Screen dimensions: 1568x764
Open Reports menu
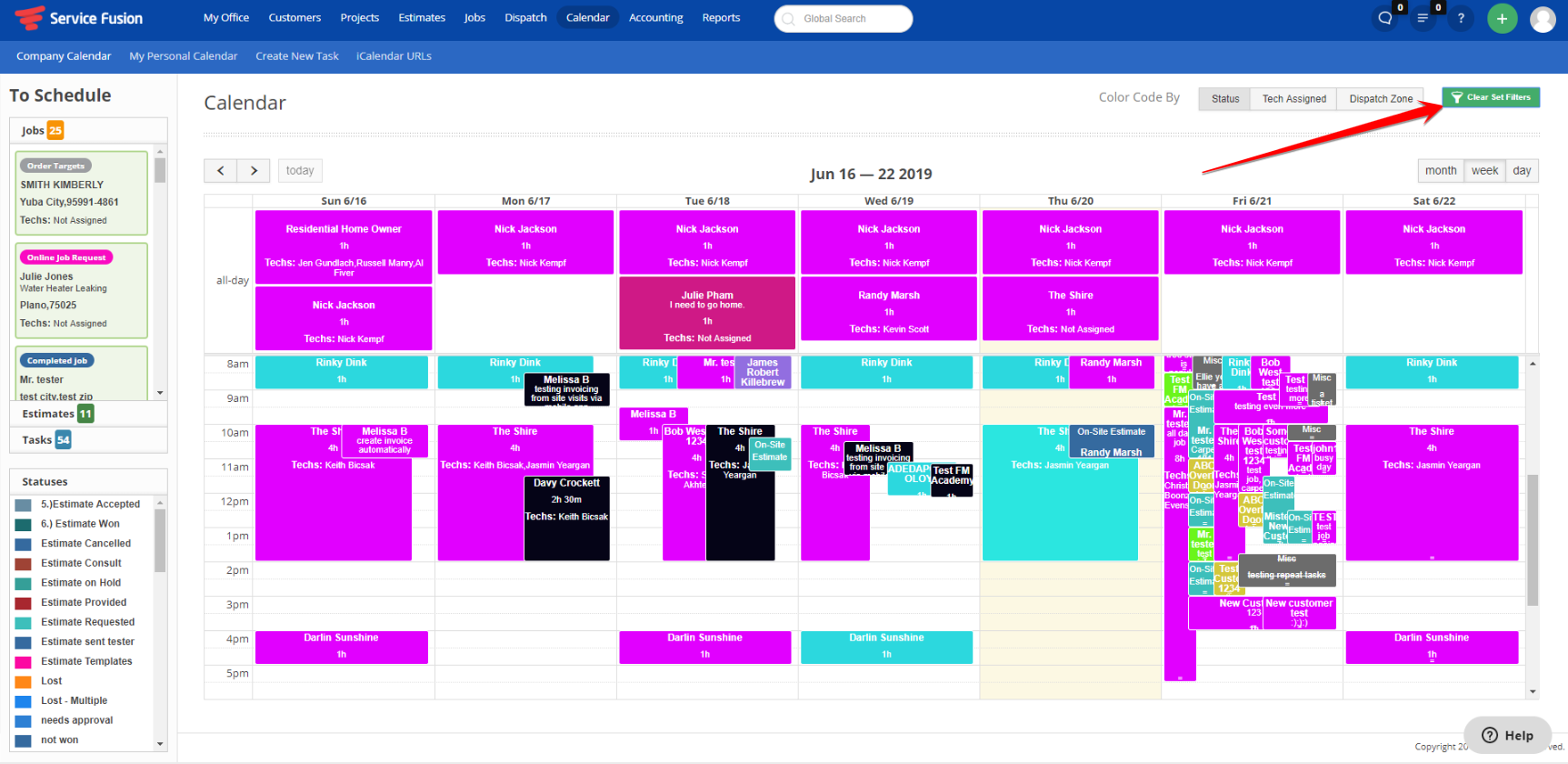[721, 17]
